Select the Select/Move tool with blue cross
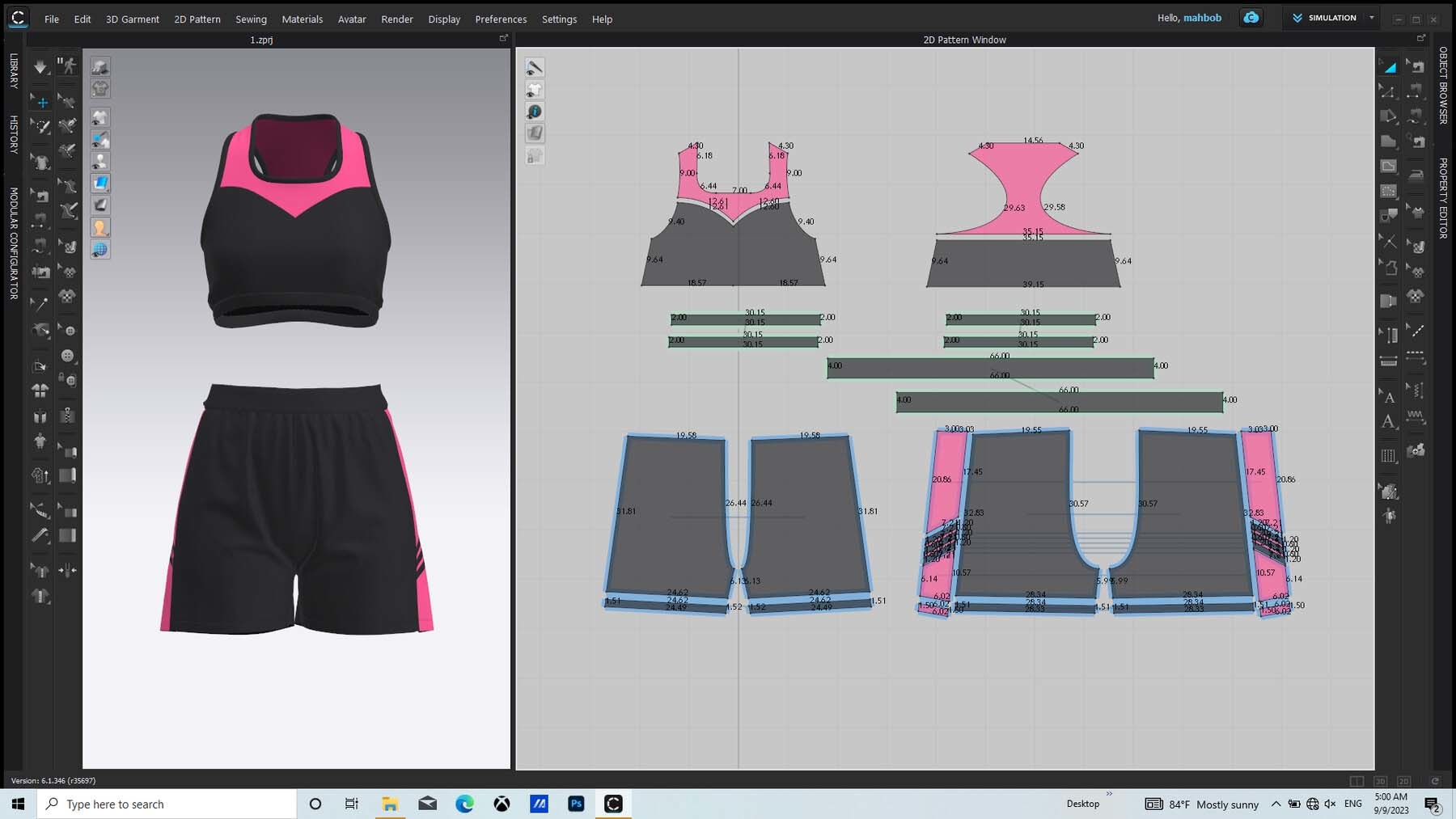 (42, 102)
